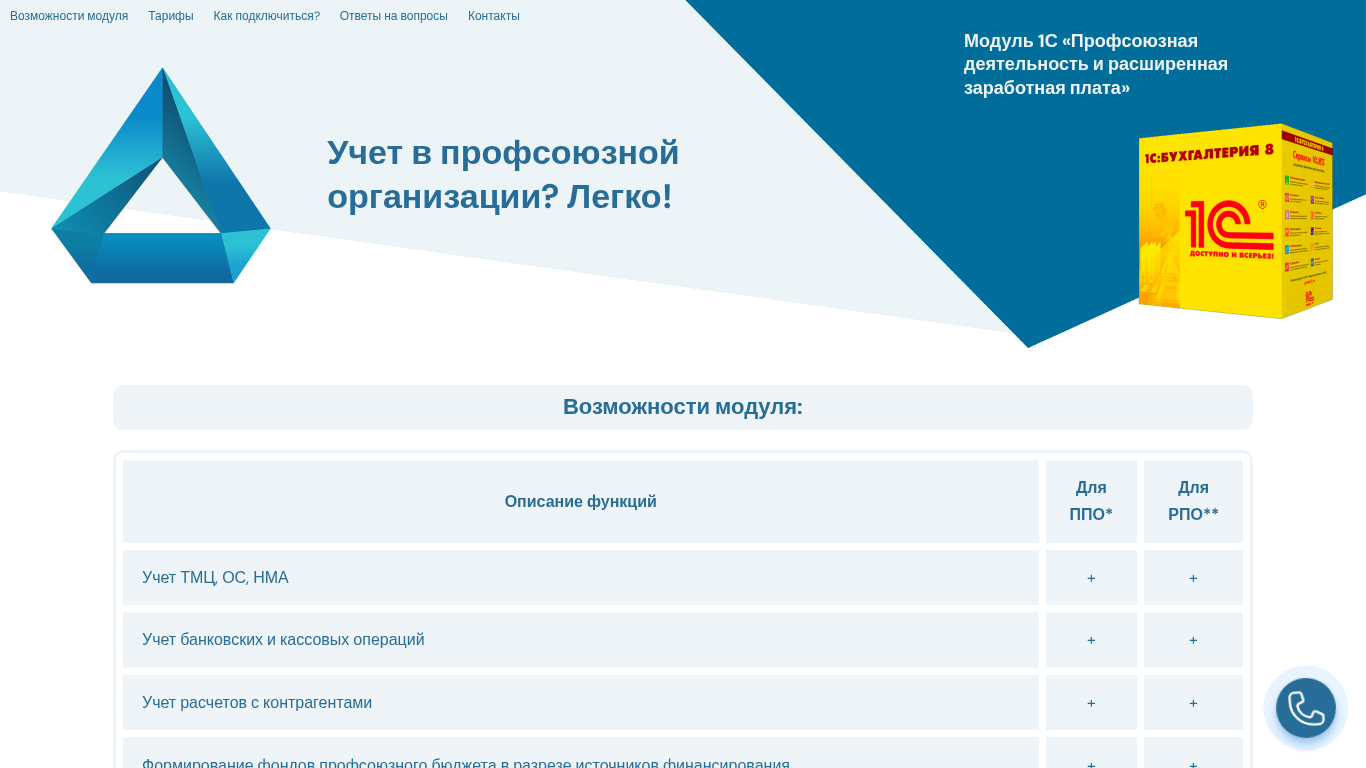Select row «Учет расчетов с контрагентами»
Screen dimensions: 1366x768
pyautogui.click(x=581, y=703)
